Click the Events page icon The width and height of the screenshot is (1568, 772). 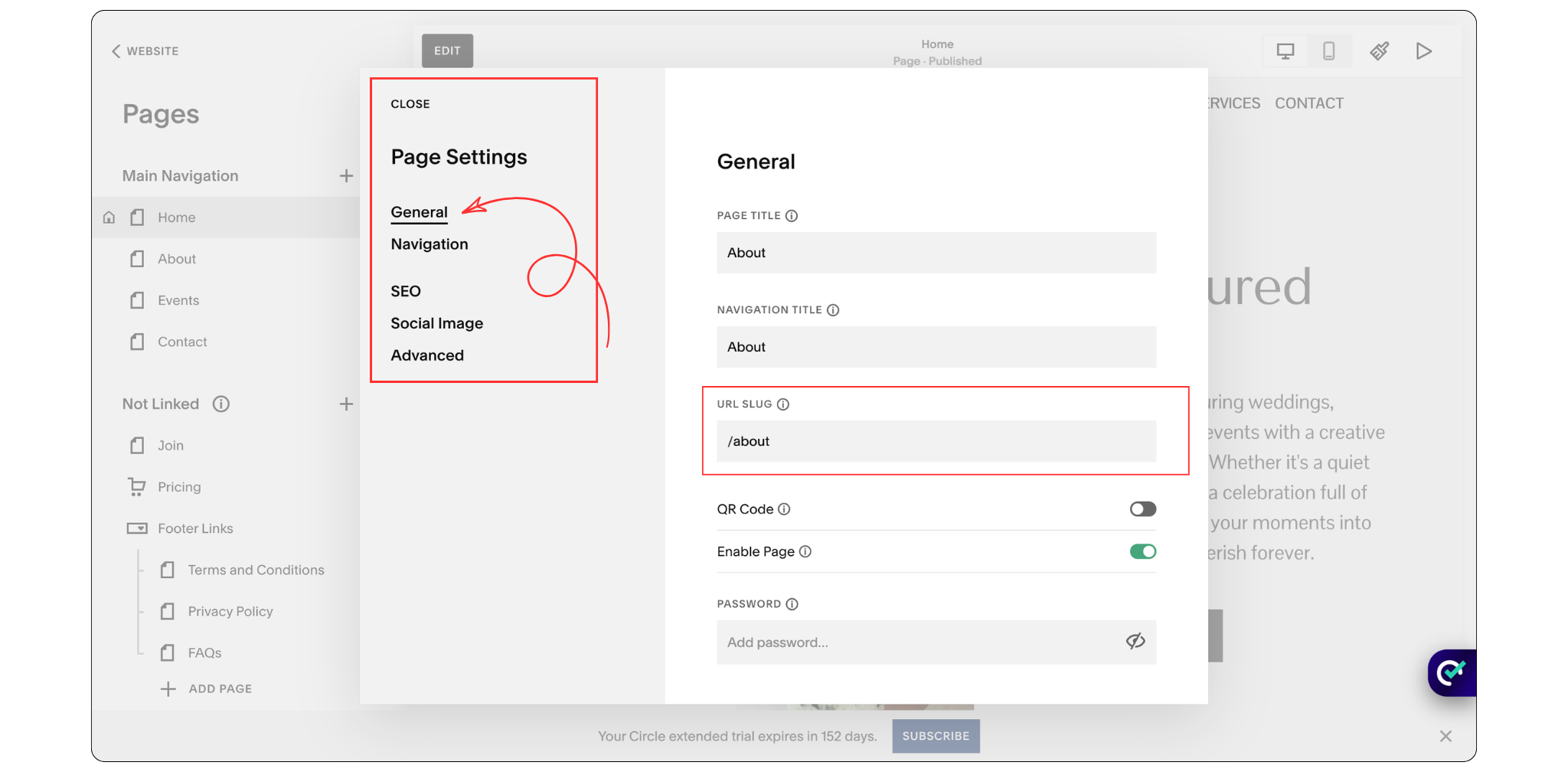137,300
